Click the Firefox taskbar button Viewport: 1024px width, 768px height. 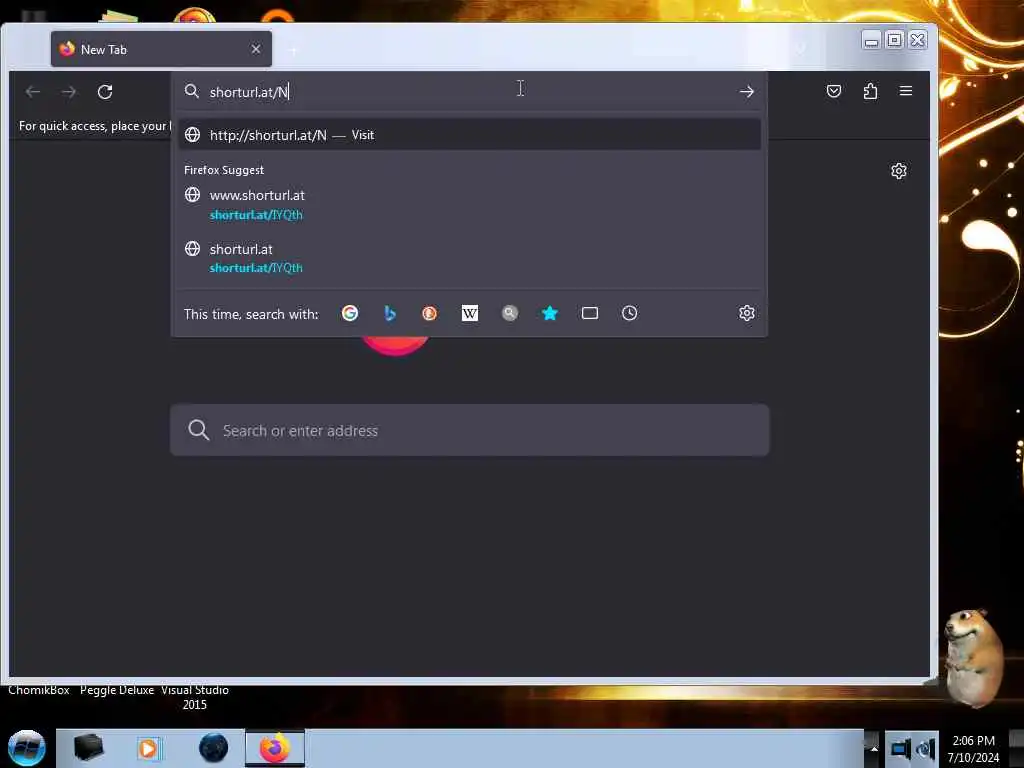(275, 748)
